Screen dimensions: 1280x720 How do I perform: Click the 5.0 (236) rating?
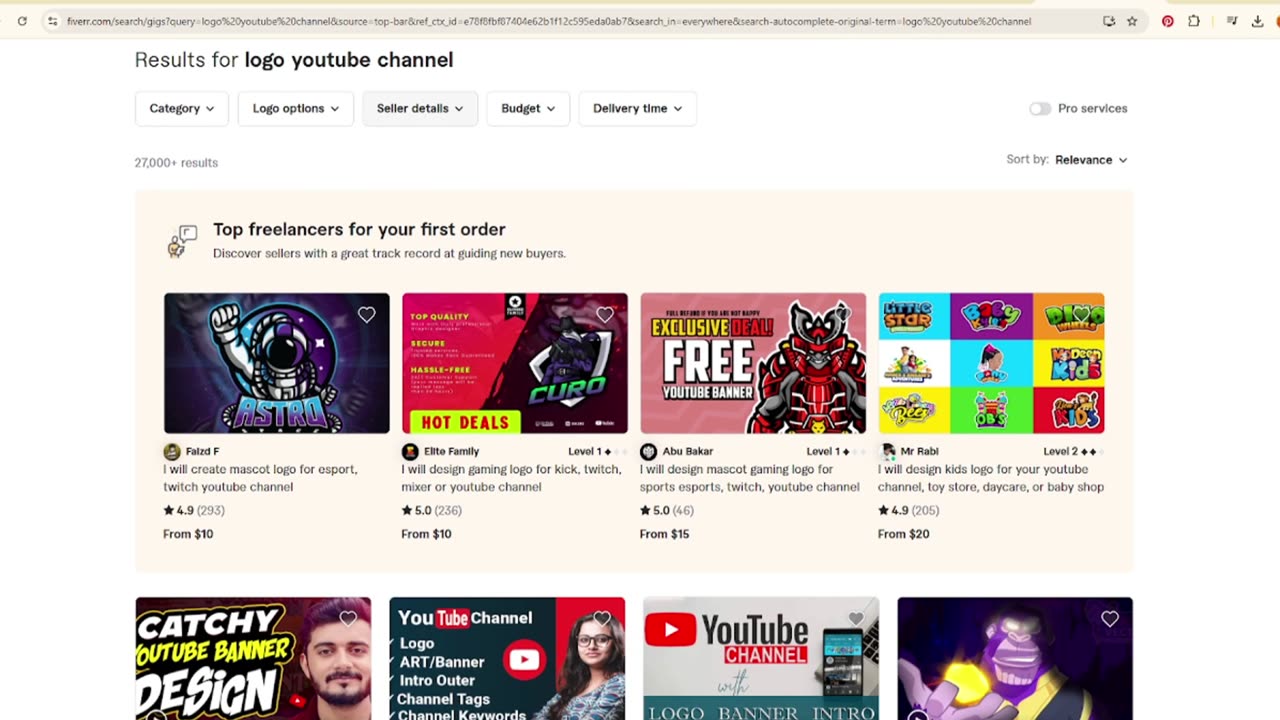click(x=432, y=510)
